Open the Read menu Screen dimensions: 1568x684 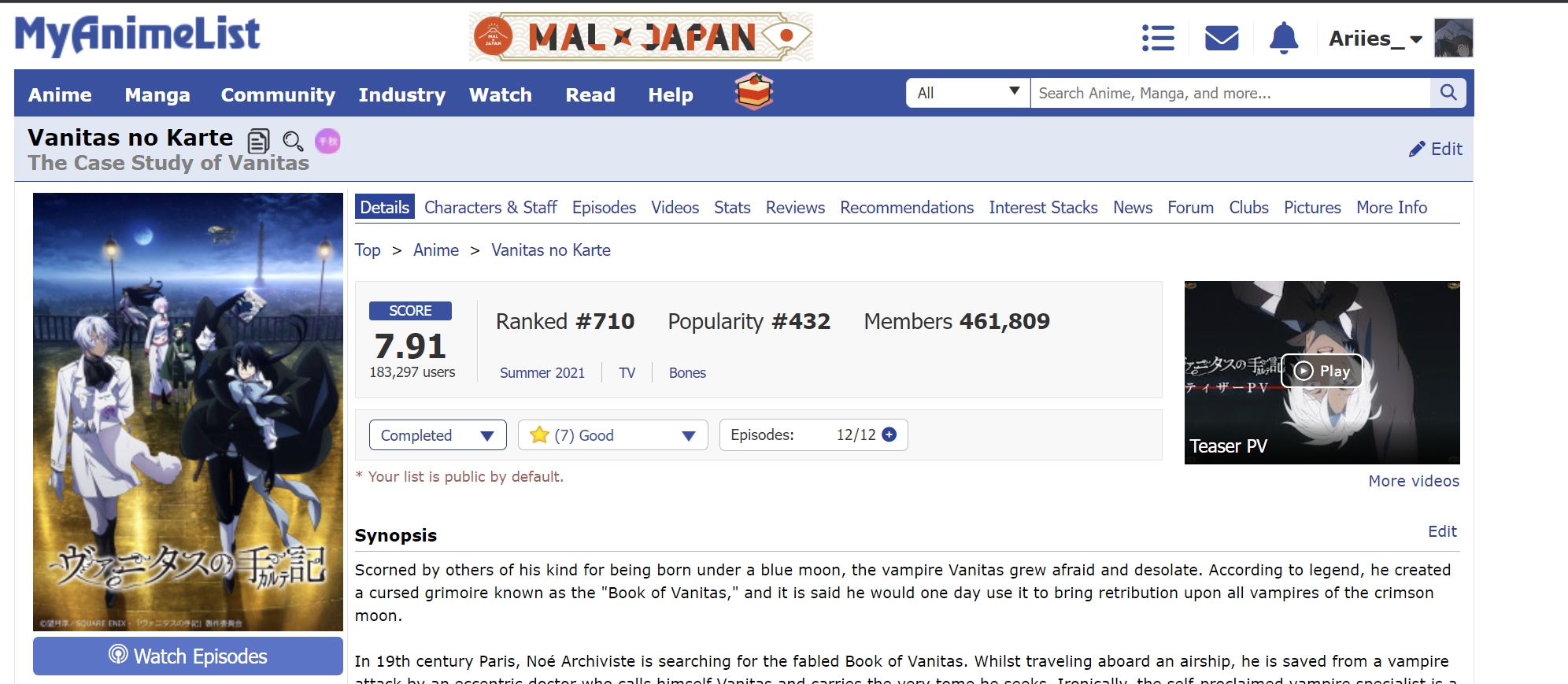click(590, 94)
